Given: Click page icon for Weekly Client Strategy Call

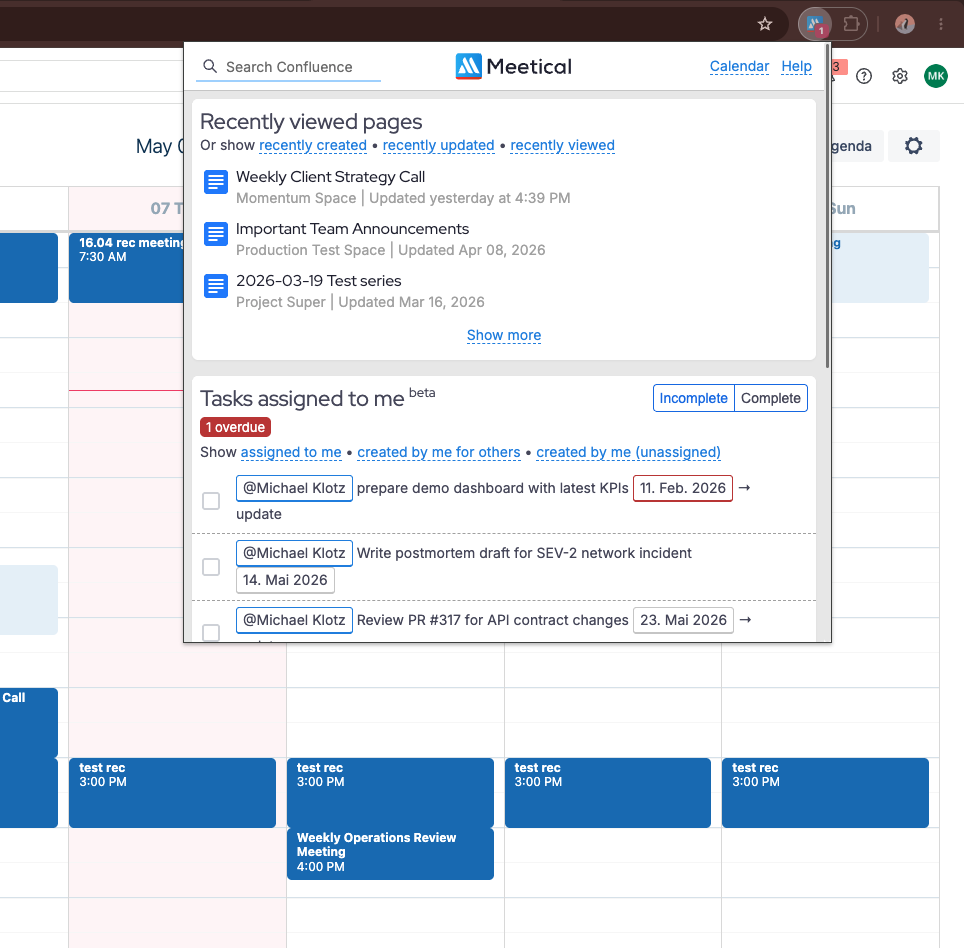Looking at the screenshot, I should click(216, 182).
